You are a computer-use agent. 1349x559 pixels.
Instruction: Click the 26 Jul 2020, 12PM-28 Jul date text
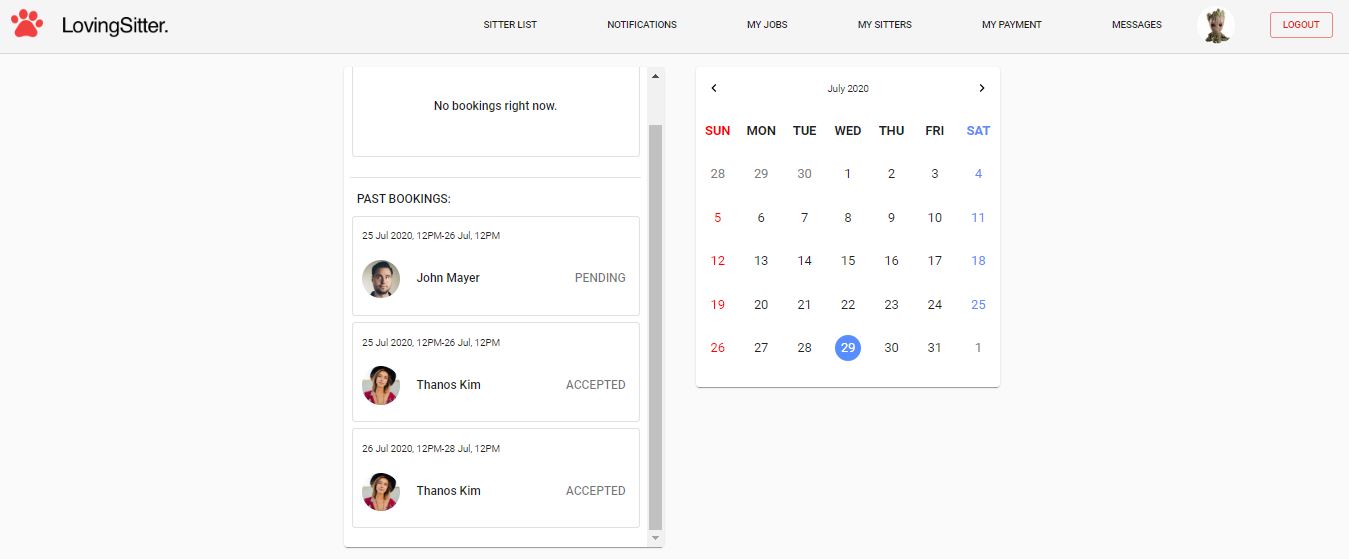(x=431, y=449)
